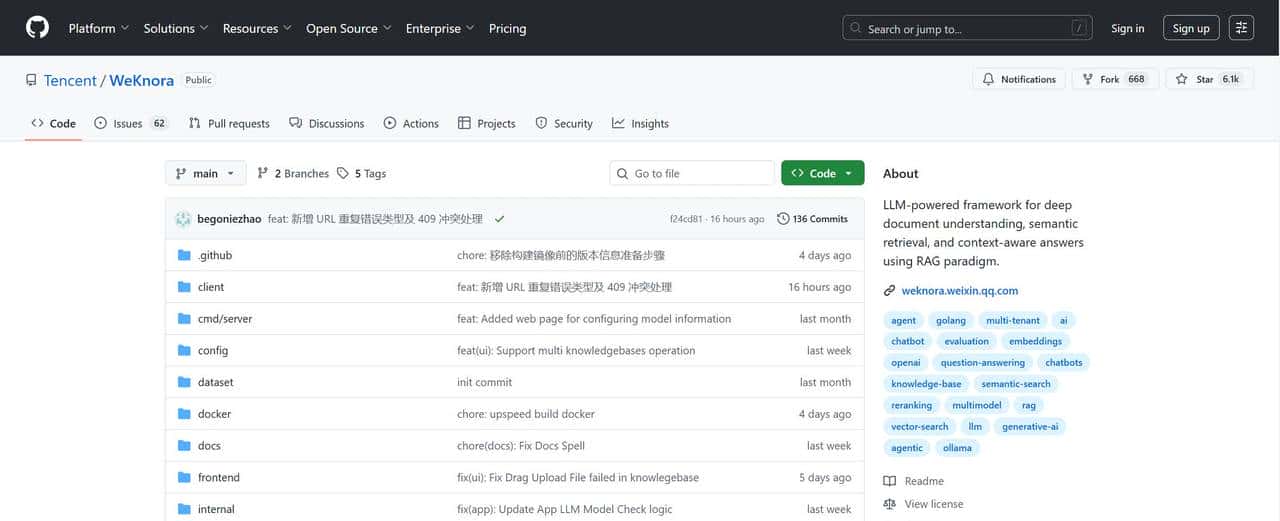Switch to the Issues tab

point(131,123)
